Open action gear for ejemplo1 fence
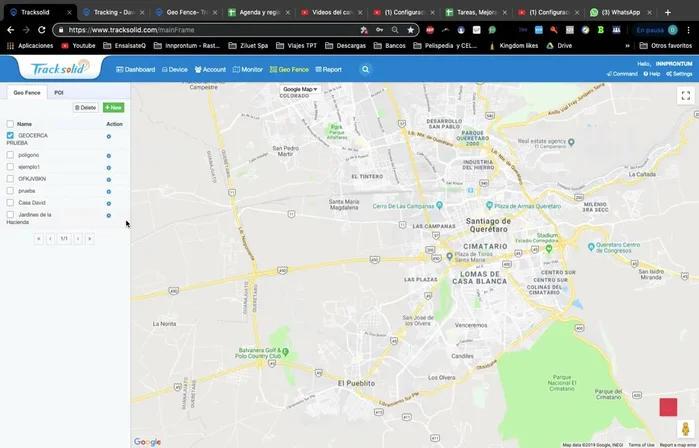 click(x=109, y=168)
